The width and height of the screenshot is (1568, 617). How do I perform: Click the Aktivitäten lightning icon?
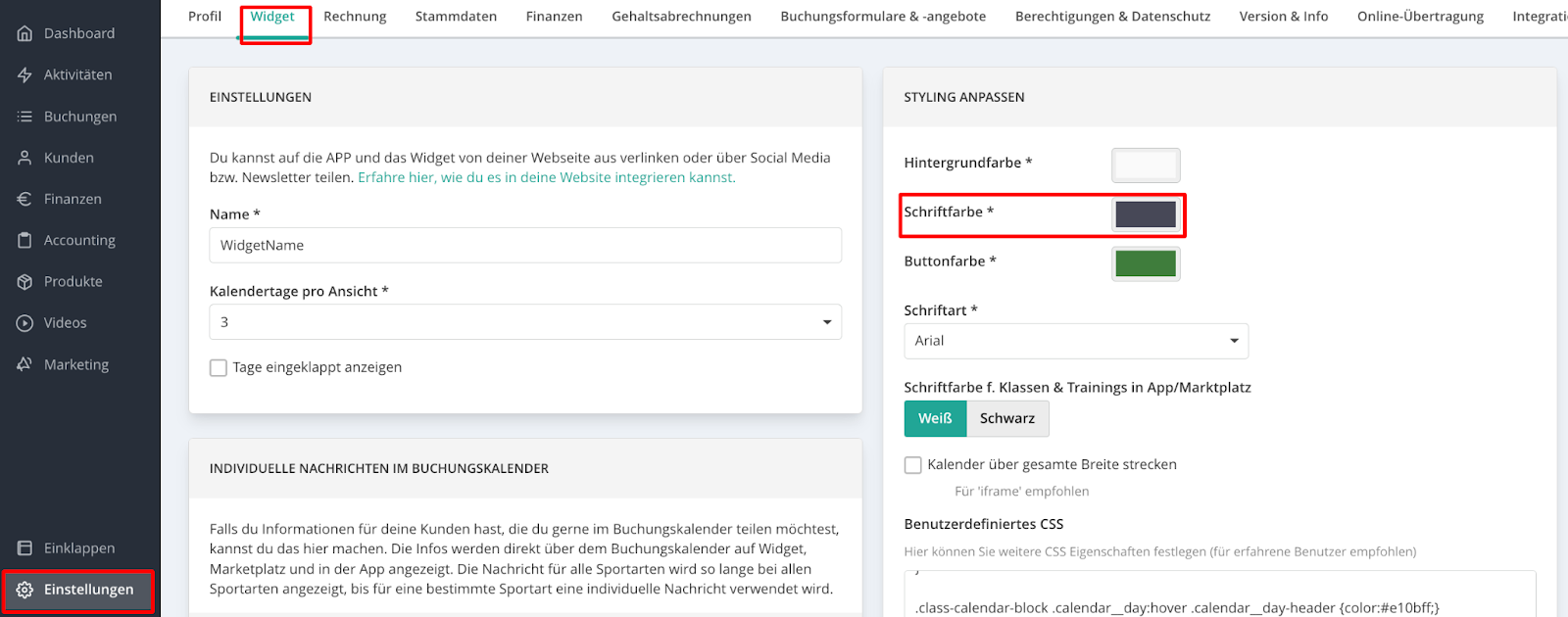coord(24,74)
